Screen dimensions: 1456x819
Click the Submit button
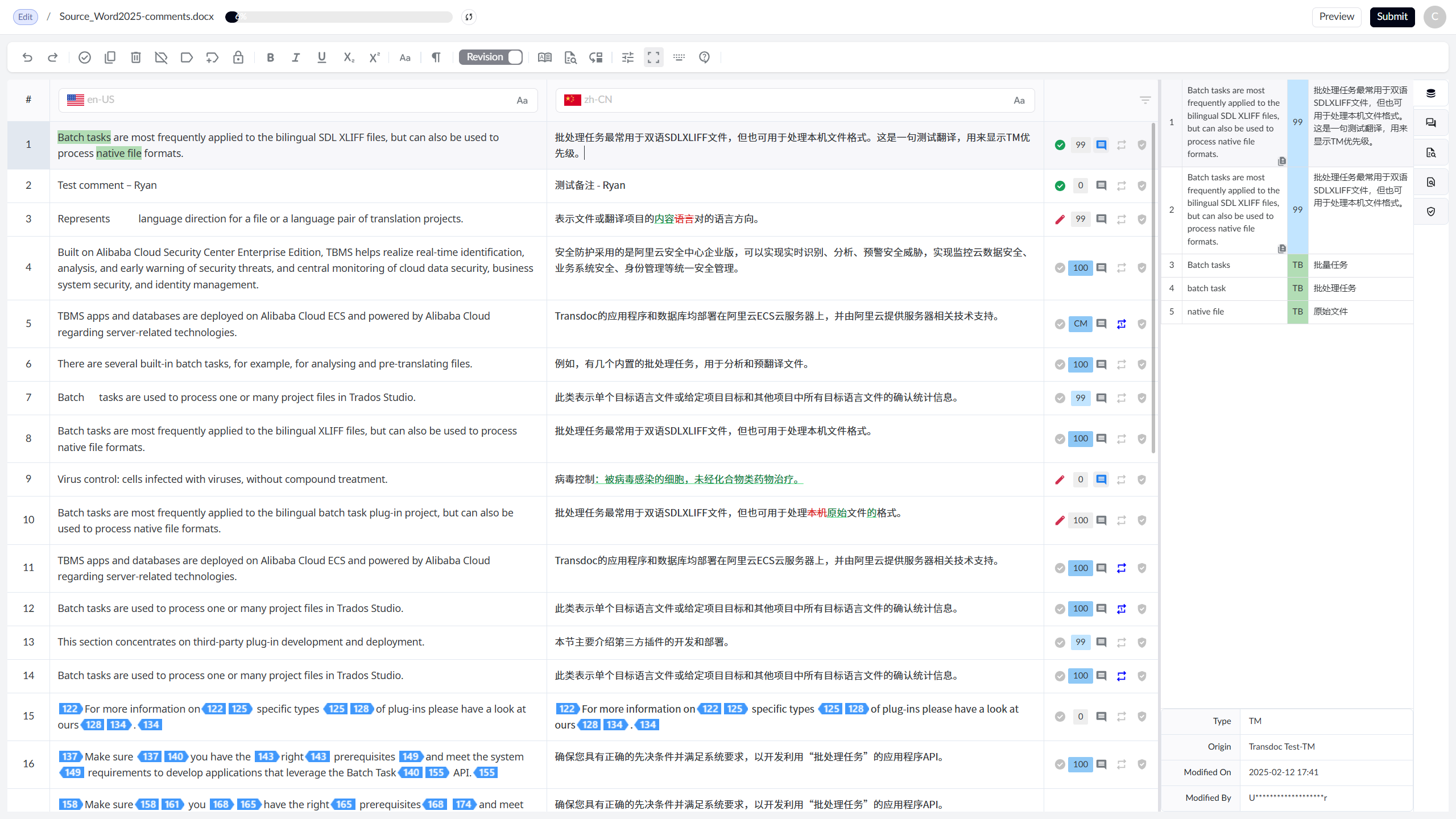click(x=1392, y=16)
